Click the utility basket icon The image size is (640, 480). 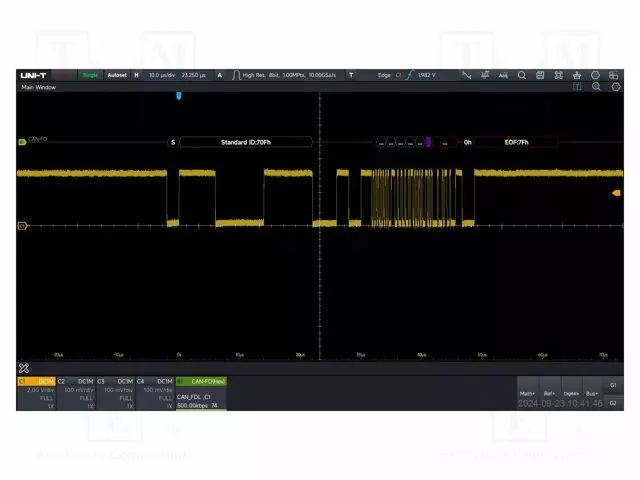pos(577,75)
